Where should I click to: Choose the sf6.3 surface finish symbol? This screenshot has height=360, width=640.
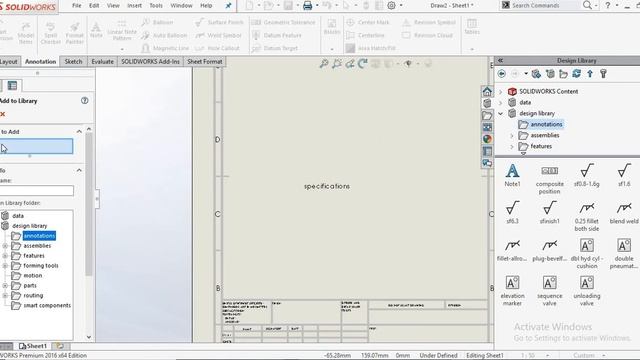pyautogui.click(x=512, y=212)
